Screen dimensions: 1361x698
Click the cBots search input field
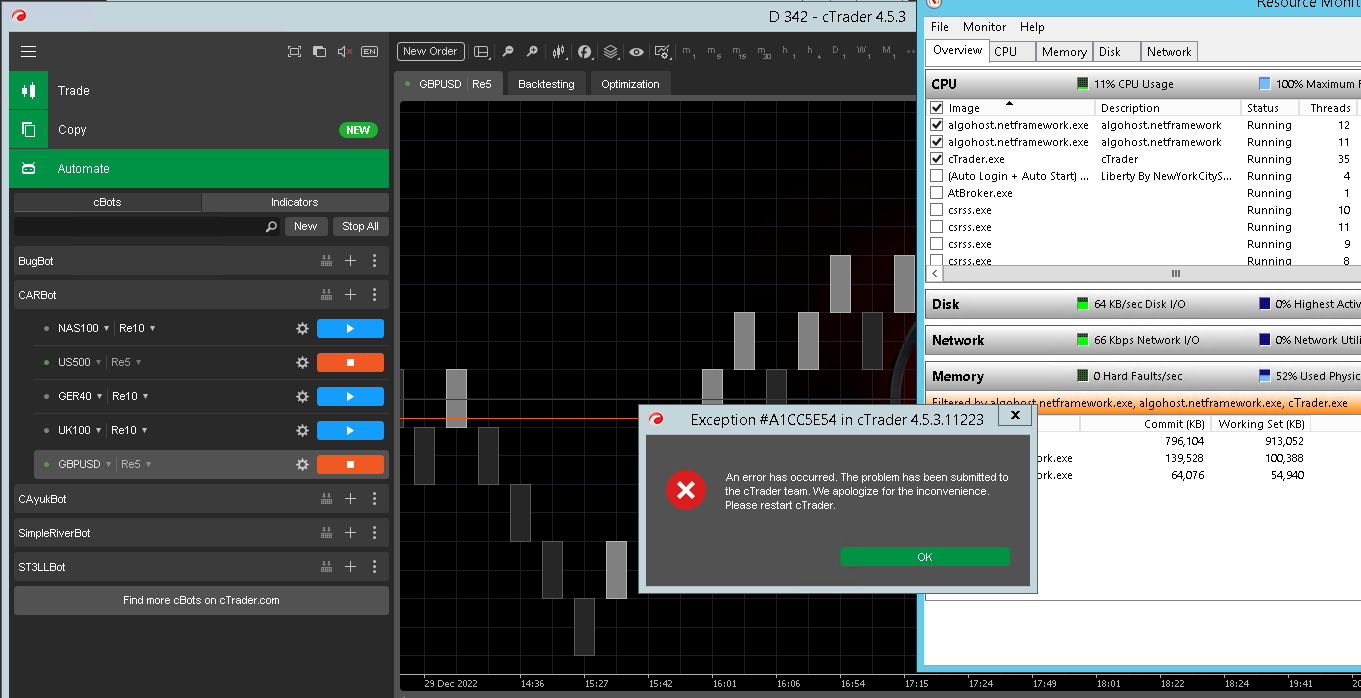pyautogui.click(x=140, y=227)
